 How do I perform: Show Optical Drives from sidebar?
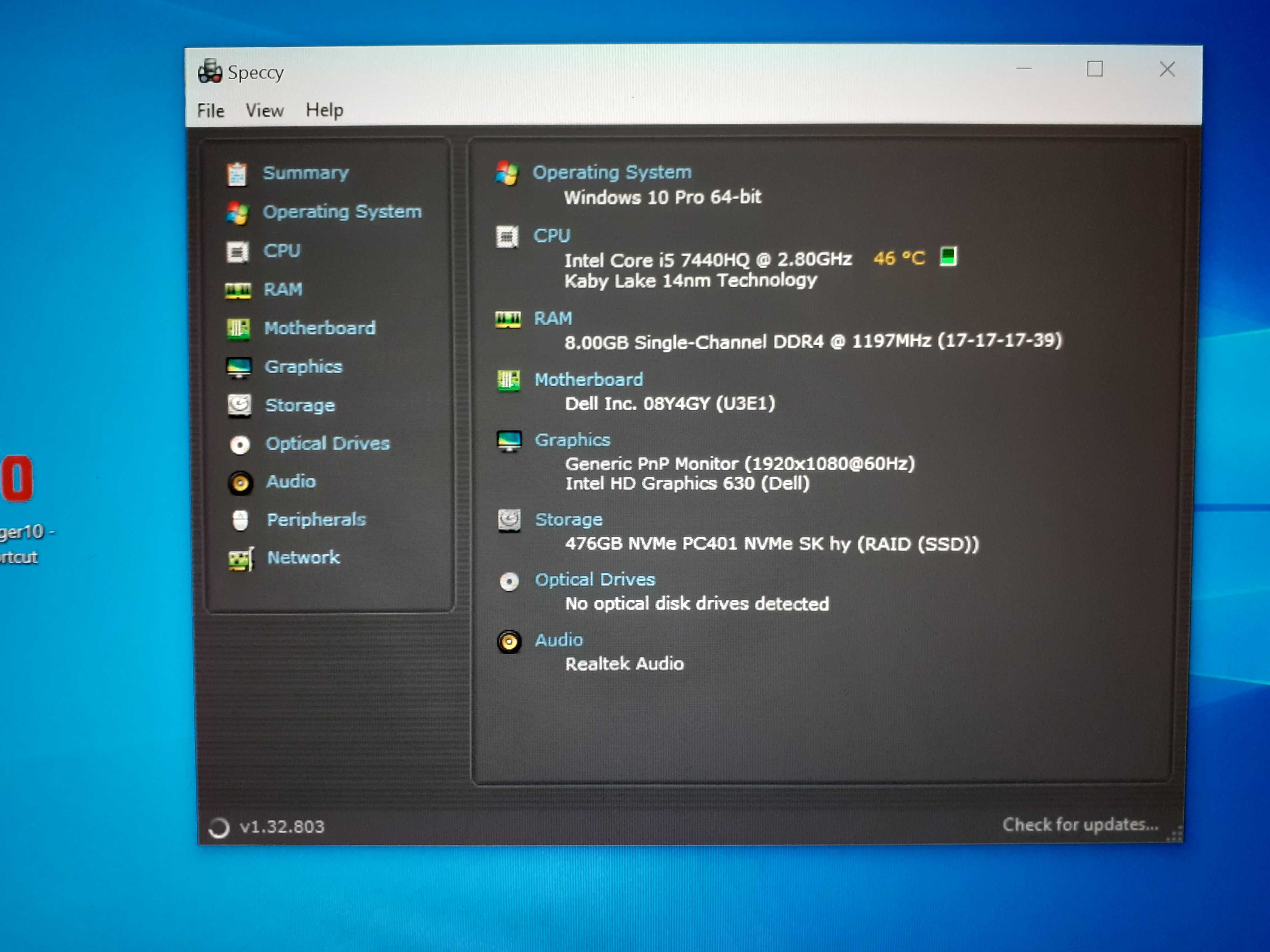pyautogui.click(x=327, y=443)
